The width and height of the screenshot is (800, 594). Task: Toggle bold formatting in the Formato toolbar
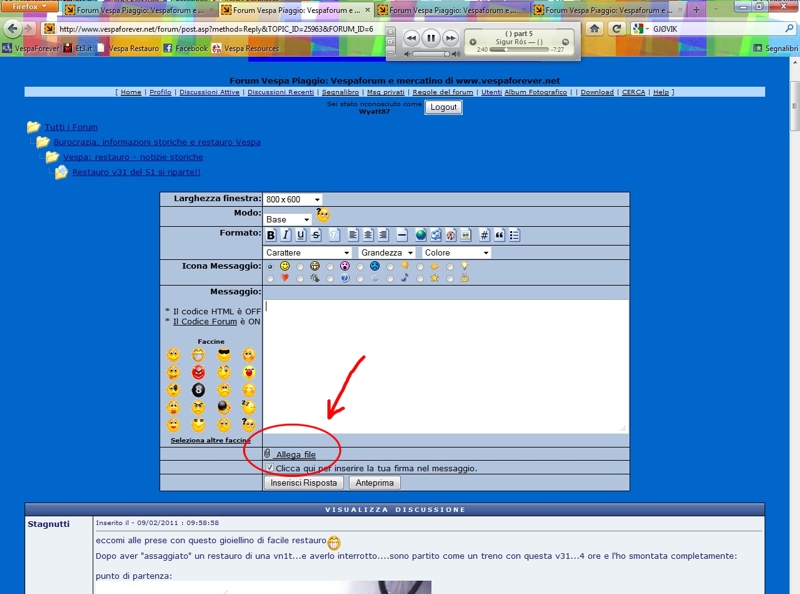pyautogui.click(x=271, y=235)
